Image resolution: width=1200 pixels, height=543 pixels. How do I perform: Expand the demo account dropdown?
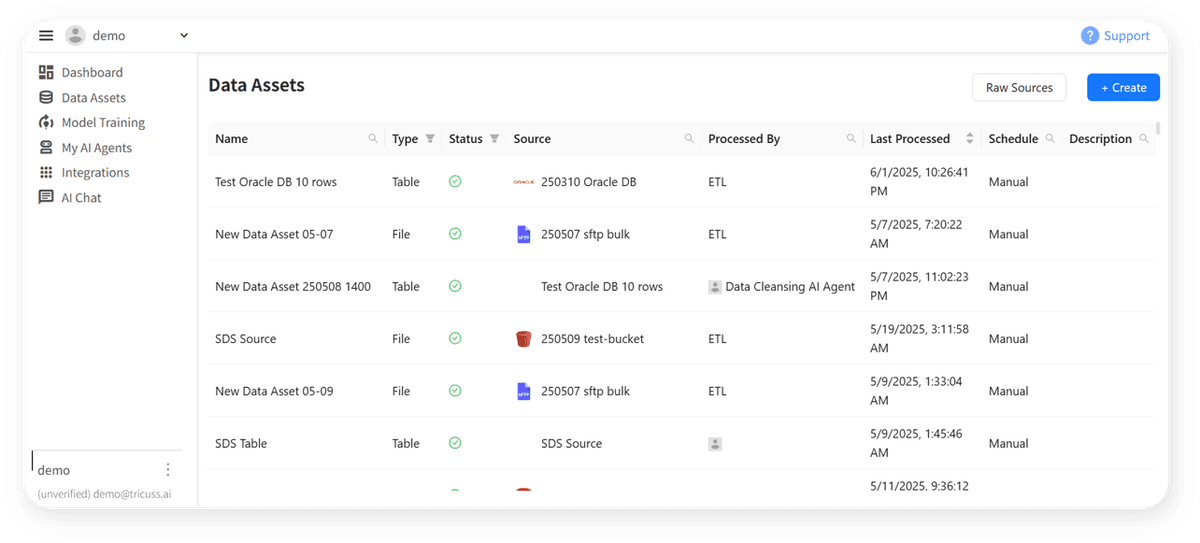[183, 36]
